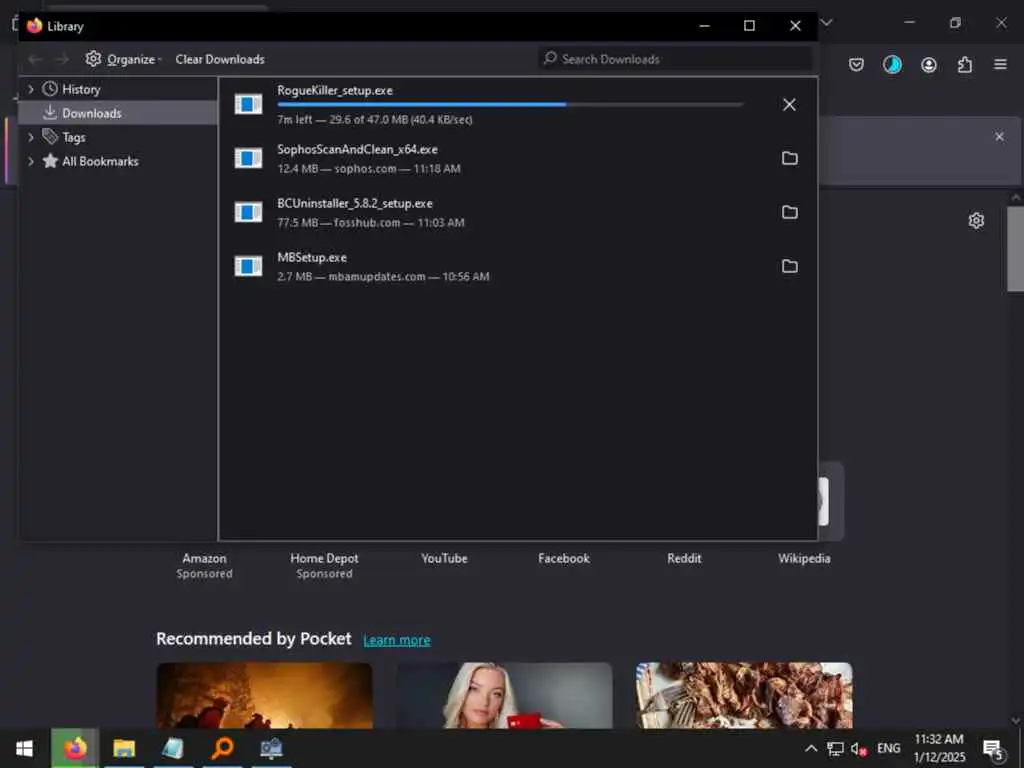The image size is (1024, 768).
Task: Click Learn more link beside Pocket
Action: tap(396, 640)
